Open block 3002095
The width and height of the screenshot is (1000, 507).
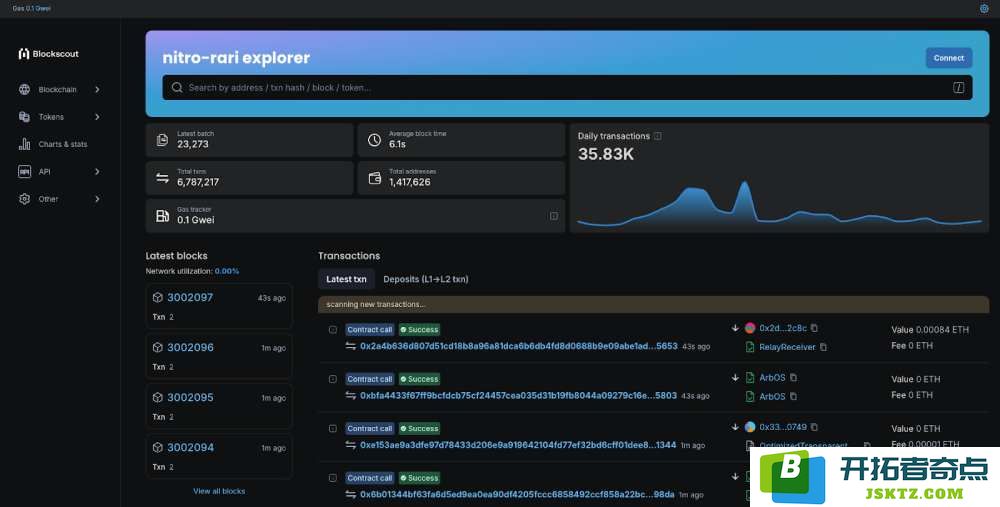190,397
